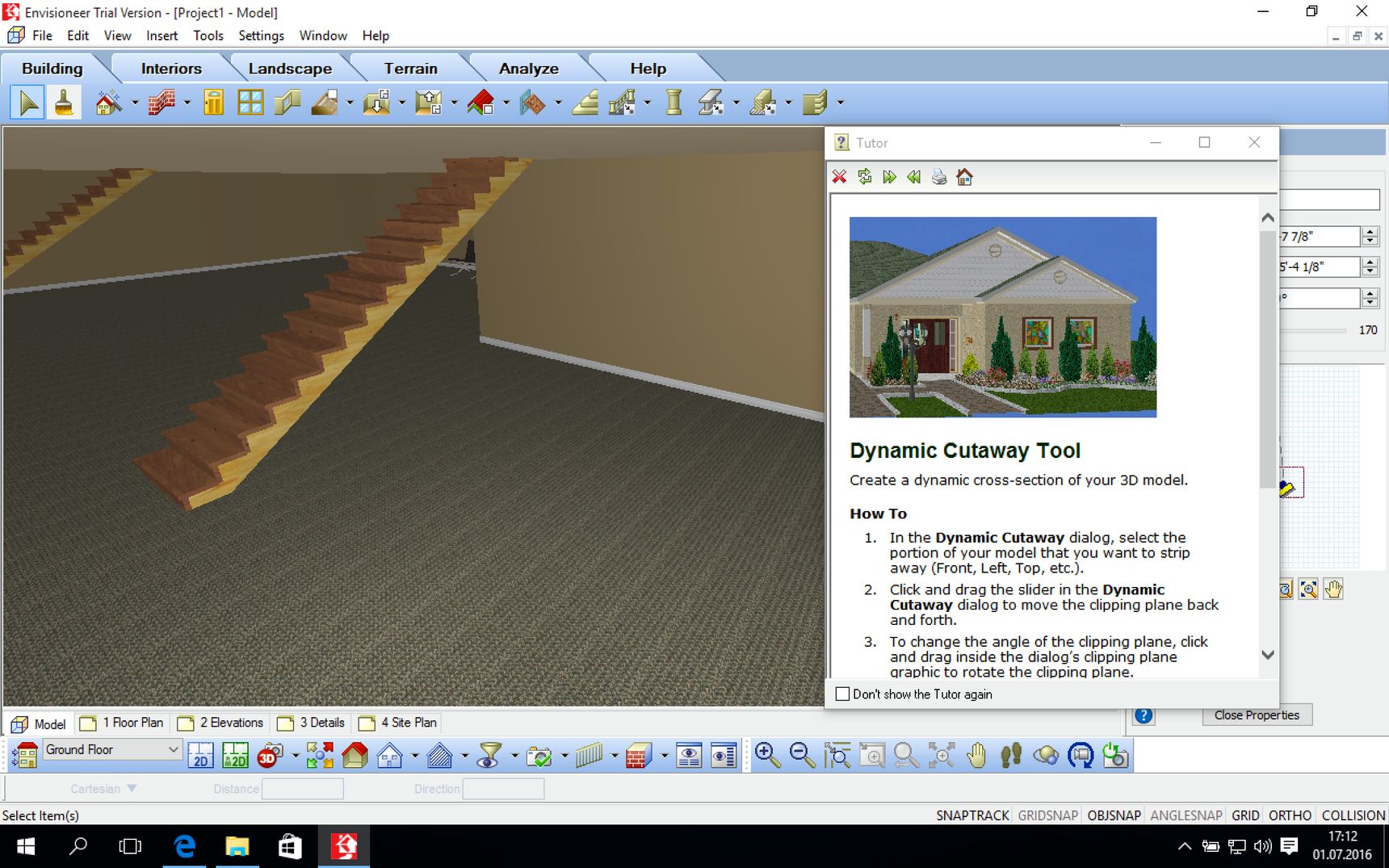Click the Distance input field
Viewport: 1389px width, 868px height.
(x=303, y=789)
